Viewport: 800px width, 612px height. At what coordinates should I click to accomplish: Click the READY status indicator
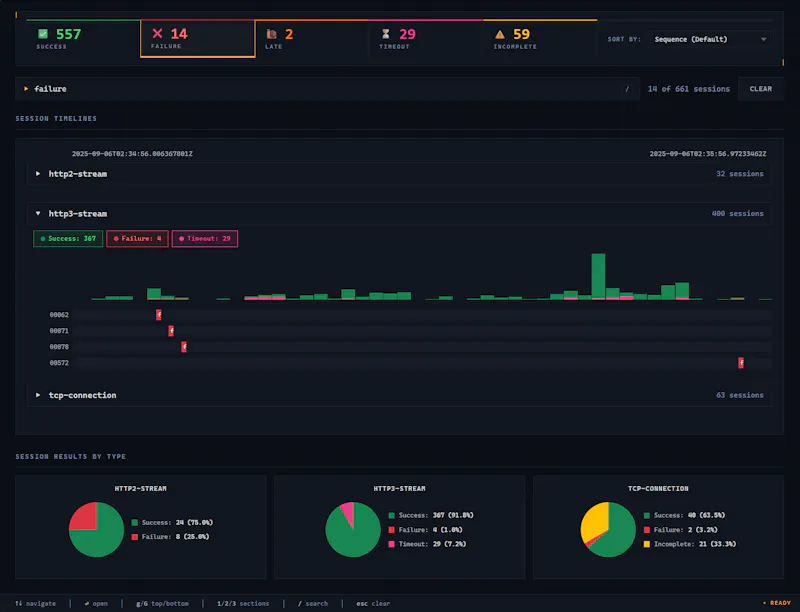[x=777, y=603]
